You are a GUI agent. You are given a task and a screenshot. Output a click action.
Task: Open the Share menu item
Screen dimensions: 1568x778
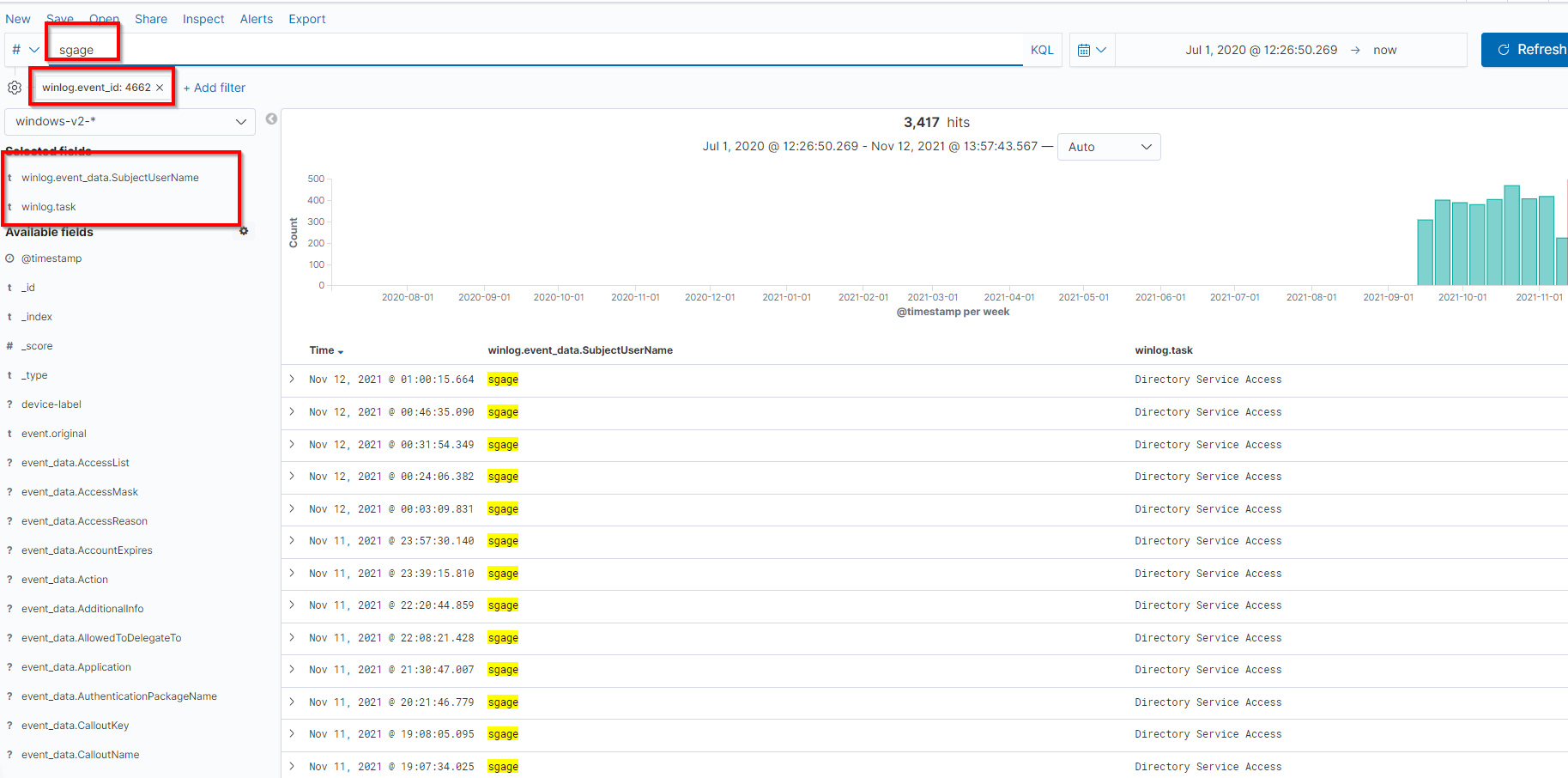click(x=151, y=19)
